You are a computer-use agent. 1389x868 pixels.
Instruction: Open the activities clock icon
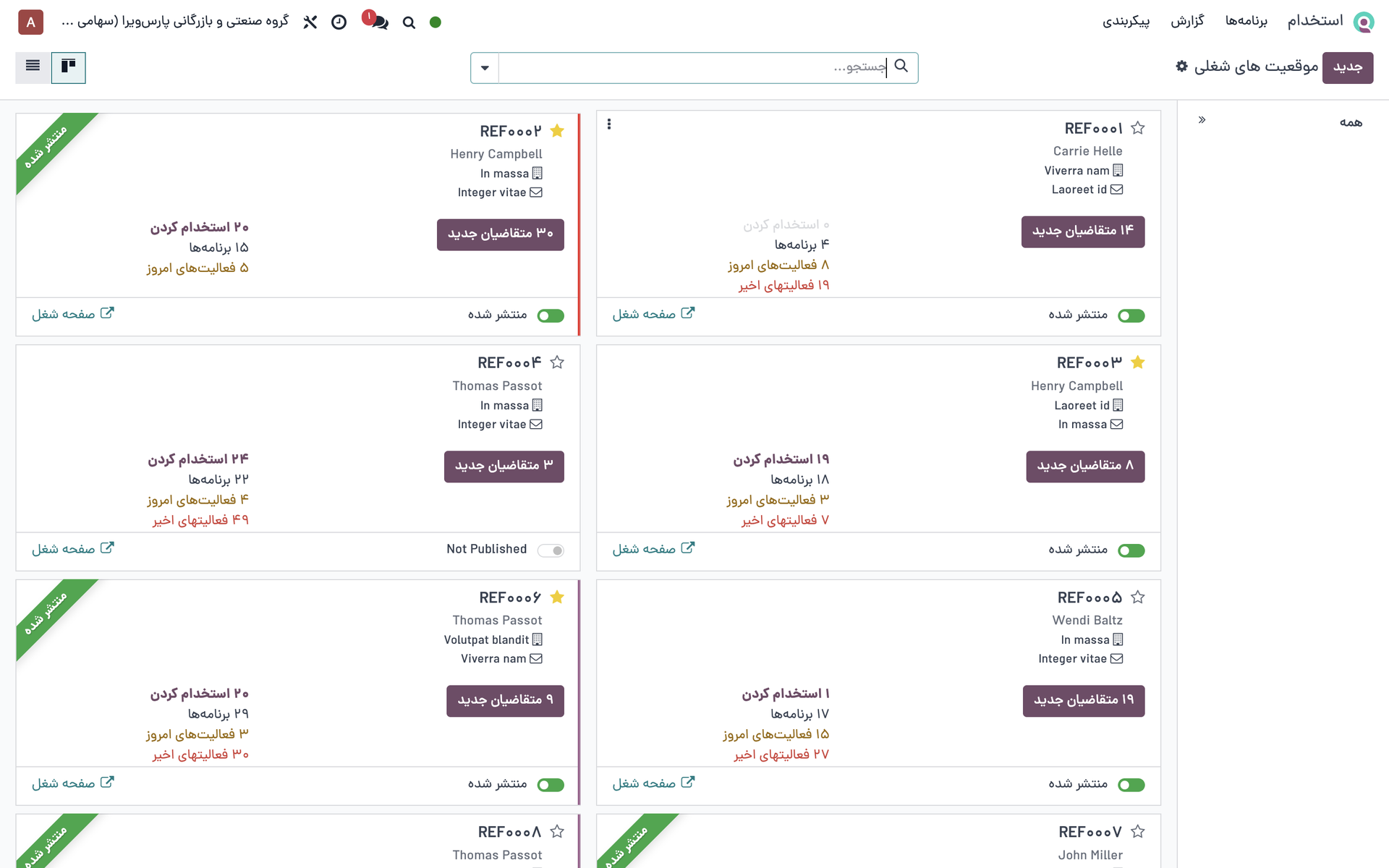click(339, 22)
